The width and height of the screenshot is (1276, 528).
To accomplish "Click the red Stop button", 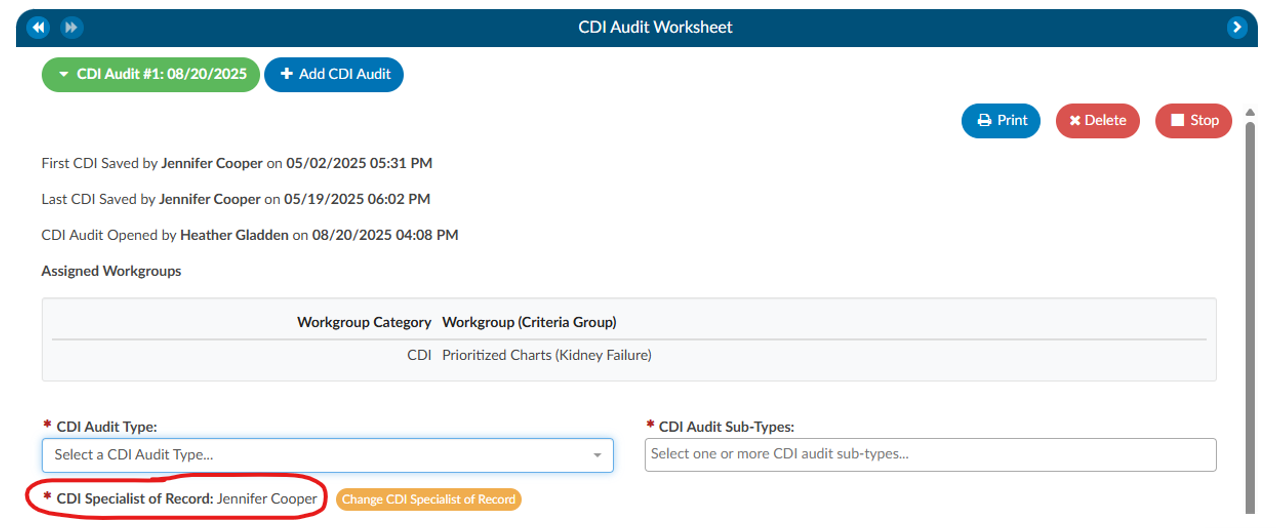I will tap(1193, 121).
